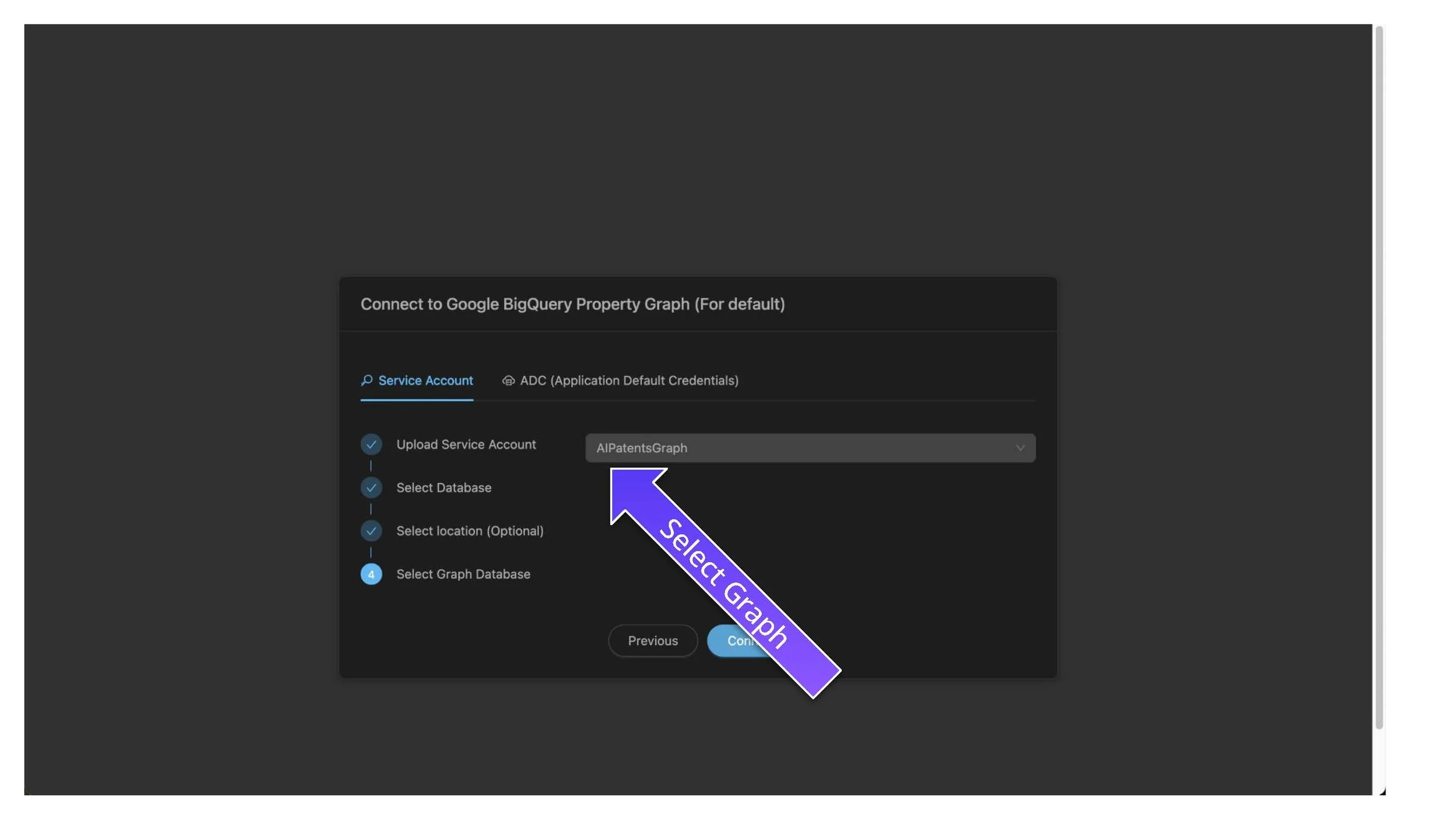1456x819 pixels.
Task: Click the purple Select Graph arrow annotation
Action: pyautogui.click(x=725, y=583)
